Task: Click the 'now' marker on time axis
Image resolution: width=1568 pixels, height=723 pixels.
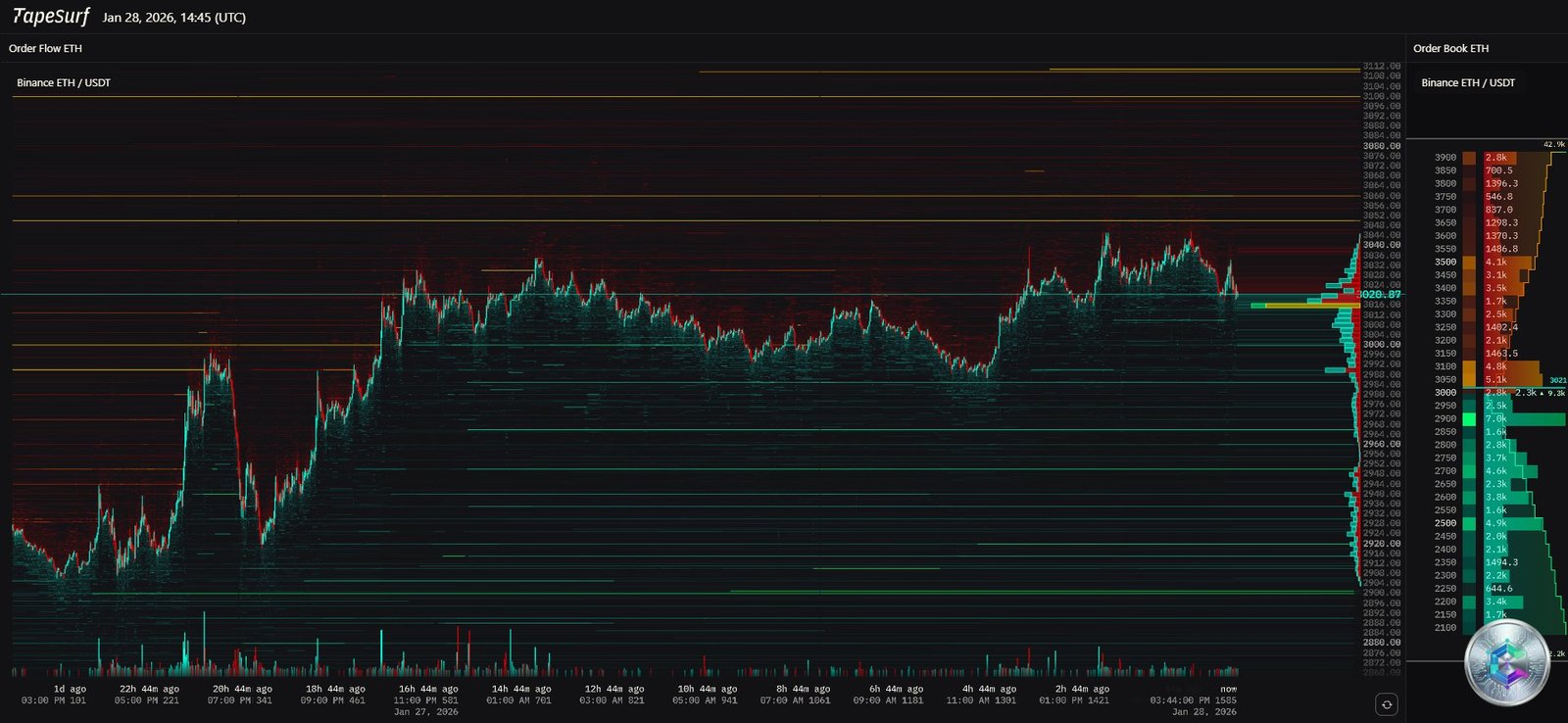Action: tap(1228, 689)
